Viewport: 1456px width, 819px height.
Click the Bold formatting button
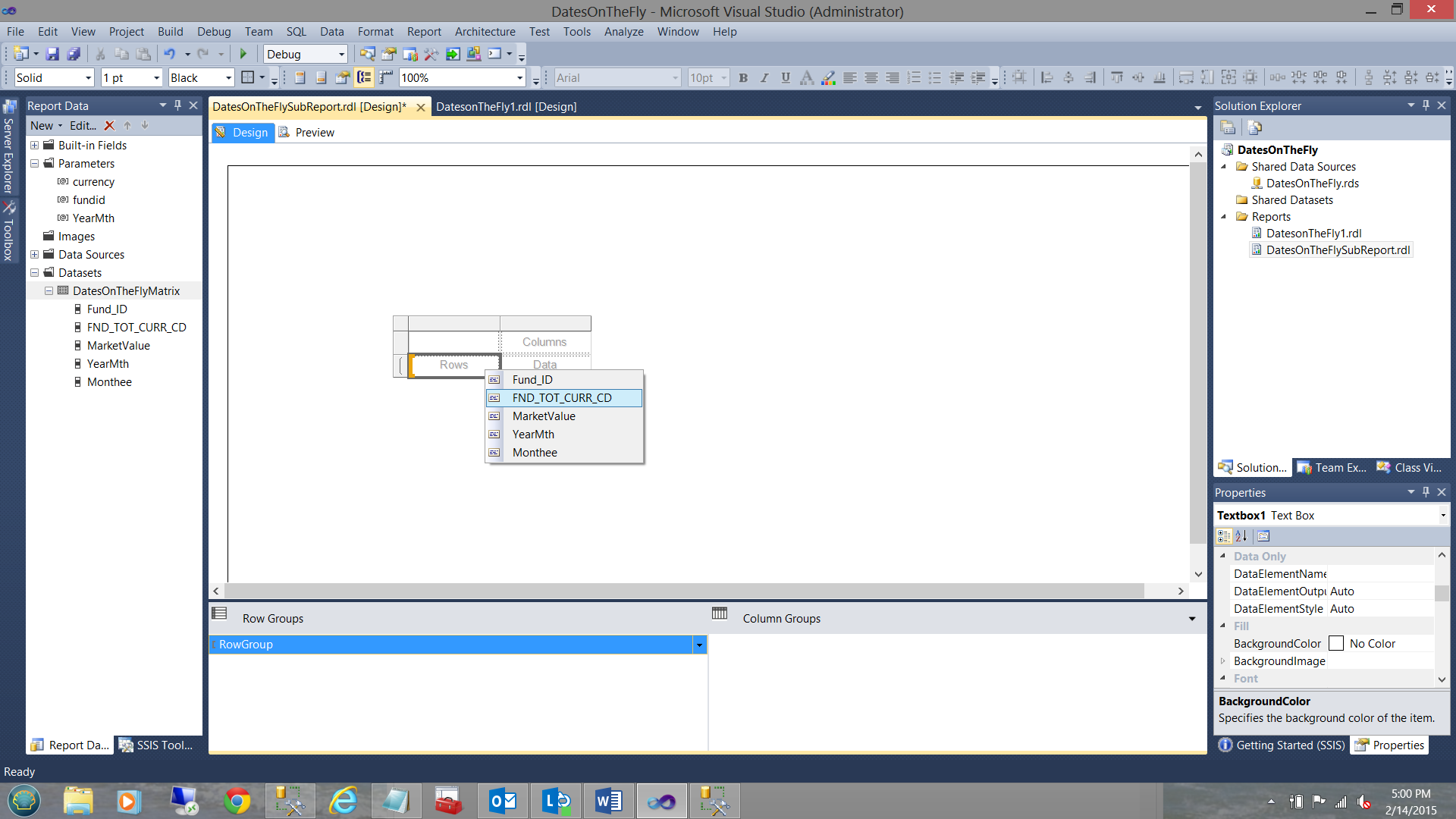coord(743,77)
